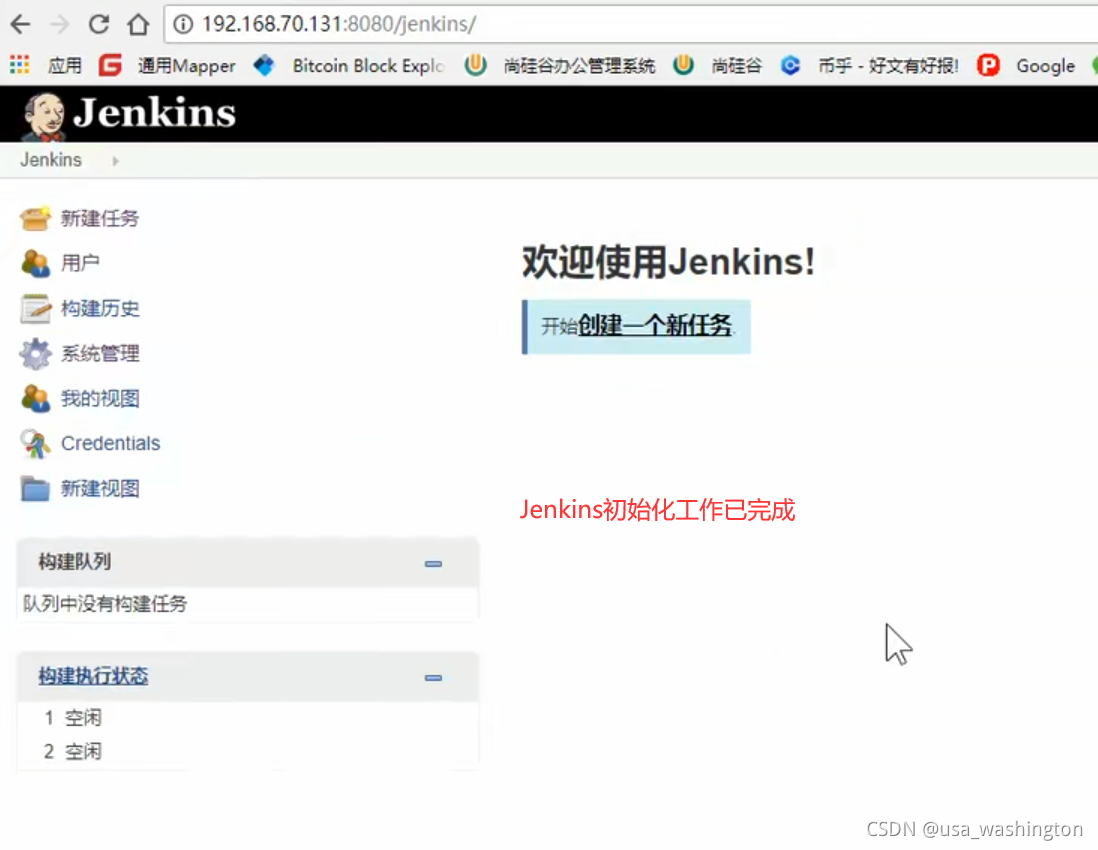This screenshot has height=850, width=1098.
Task: Click the 尚硅谷 bookmark favicon
Action: (683, 65)
